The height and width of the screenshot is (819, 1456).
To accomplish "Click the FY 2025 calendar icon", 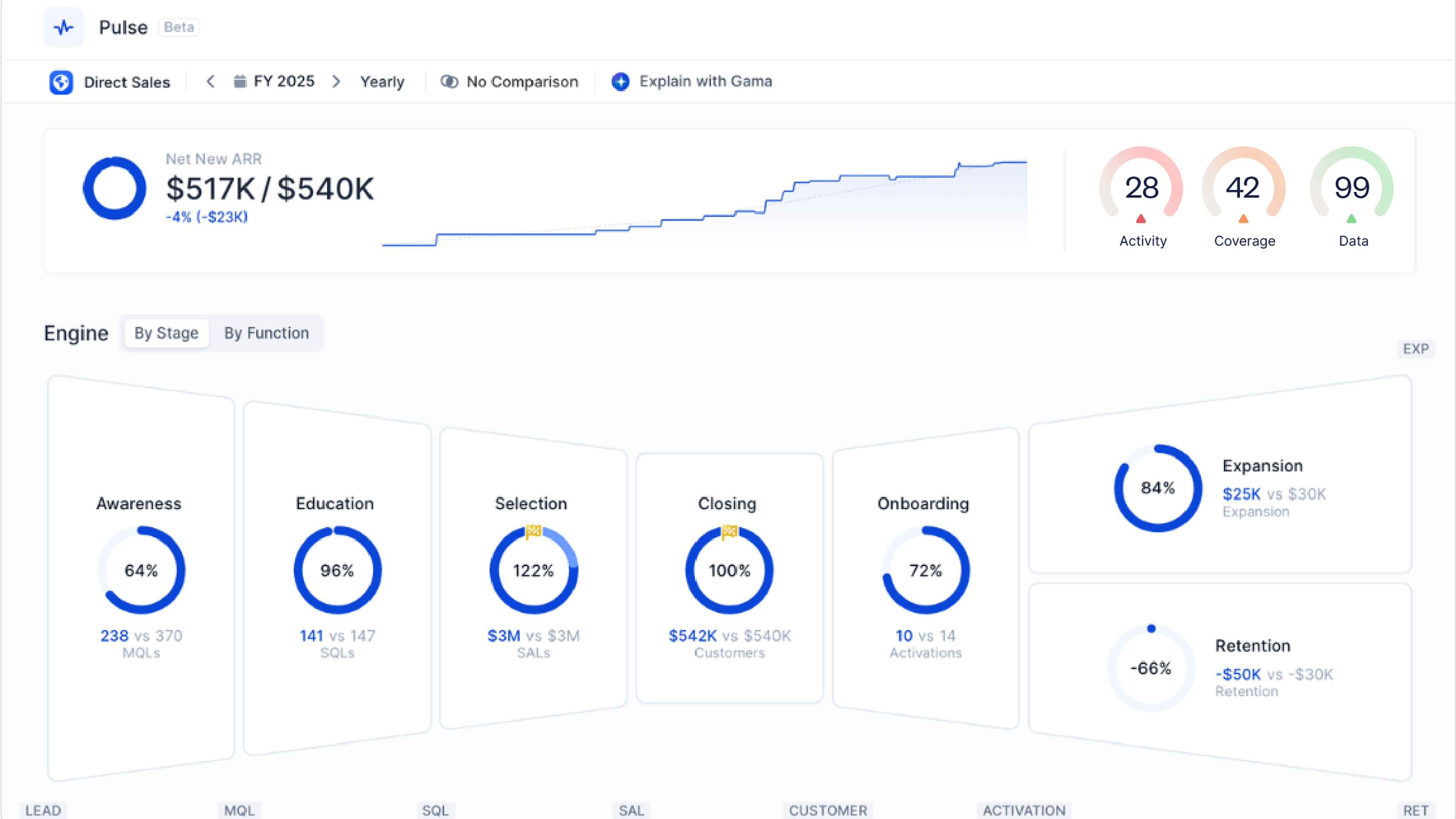I will coord(240,81).
